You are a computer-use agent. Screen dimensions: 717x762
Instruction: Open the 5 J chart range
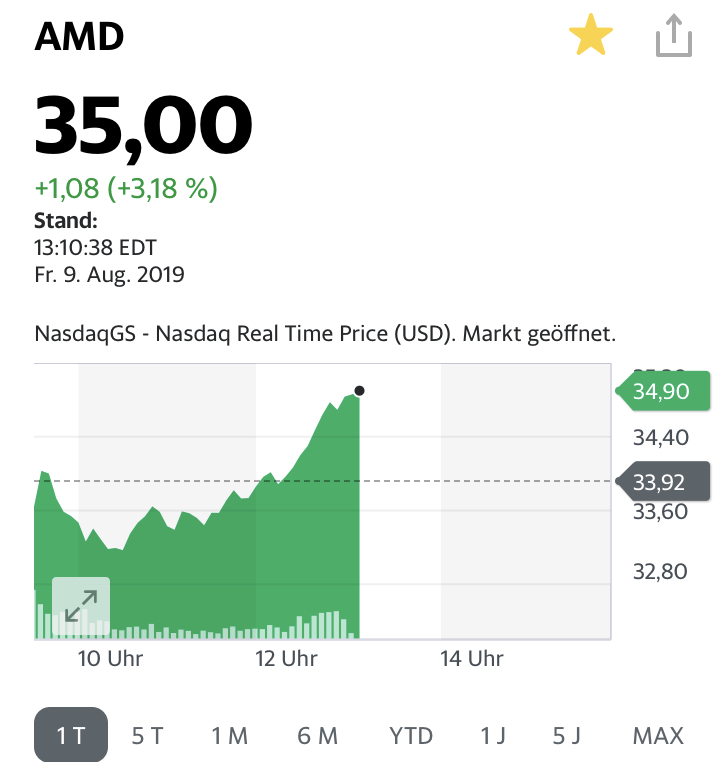coord(567,736)
